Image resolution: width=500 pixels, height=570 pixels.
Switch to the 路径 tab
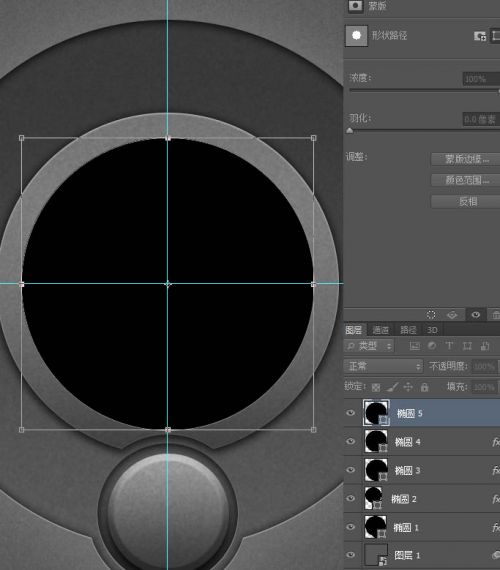pos(408,330)
